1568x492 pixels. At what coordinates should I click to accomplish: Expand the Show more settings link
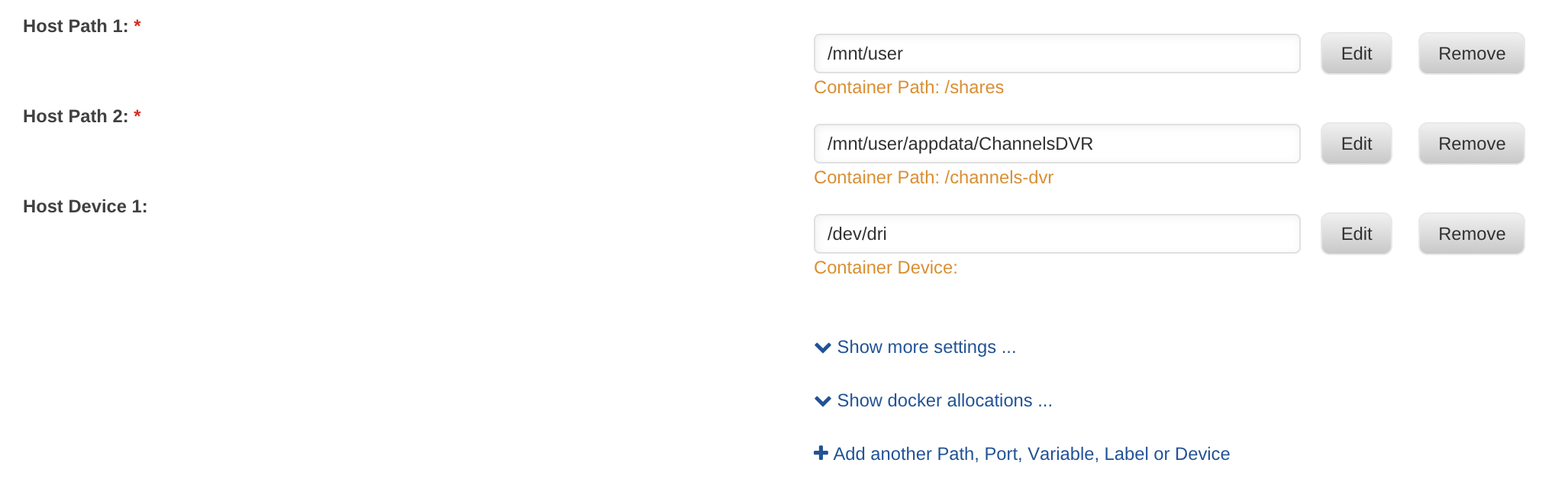tap(926, 348)
